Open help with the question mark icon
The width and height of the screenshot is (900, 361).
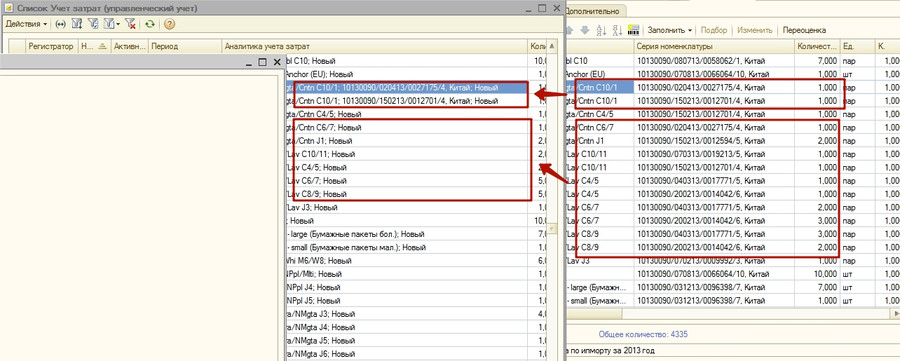[x=169, y=24]
